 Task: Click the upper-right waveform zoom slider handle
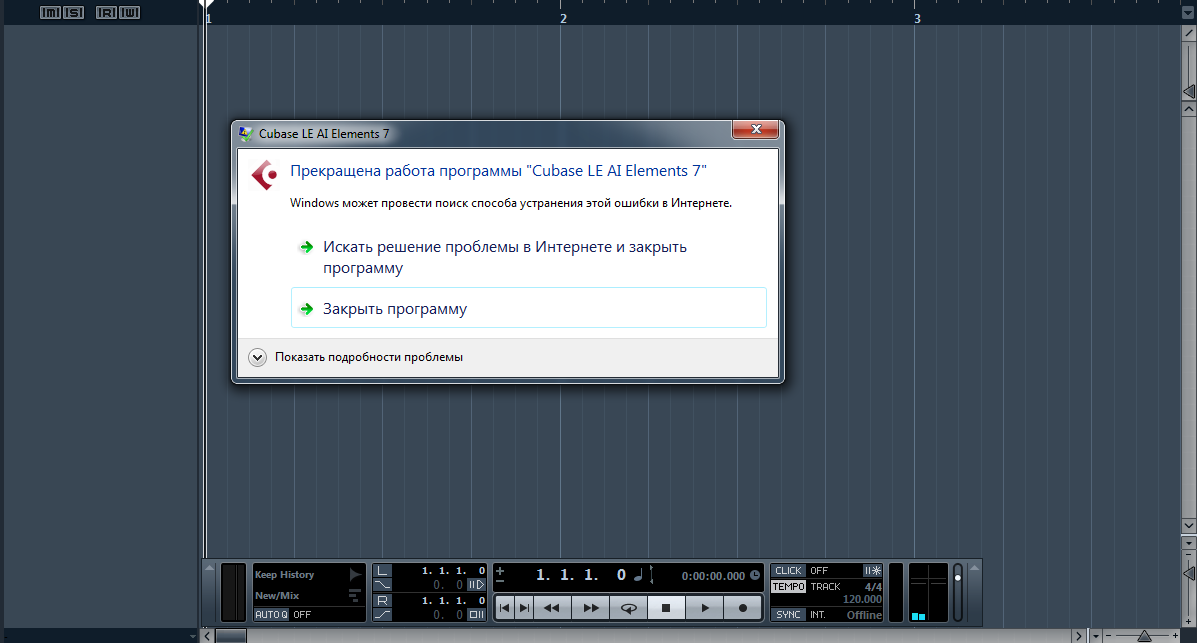point(1189,92)
